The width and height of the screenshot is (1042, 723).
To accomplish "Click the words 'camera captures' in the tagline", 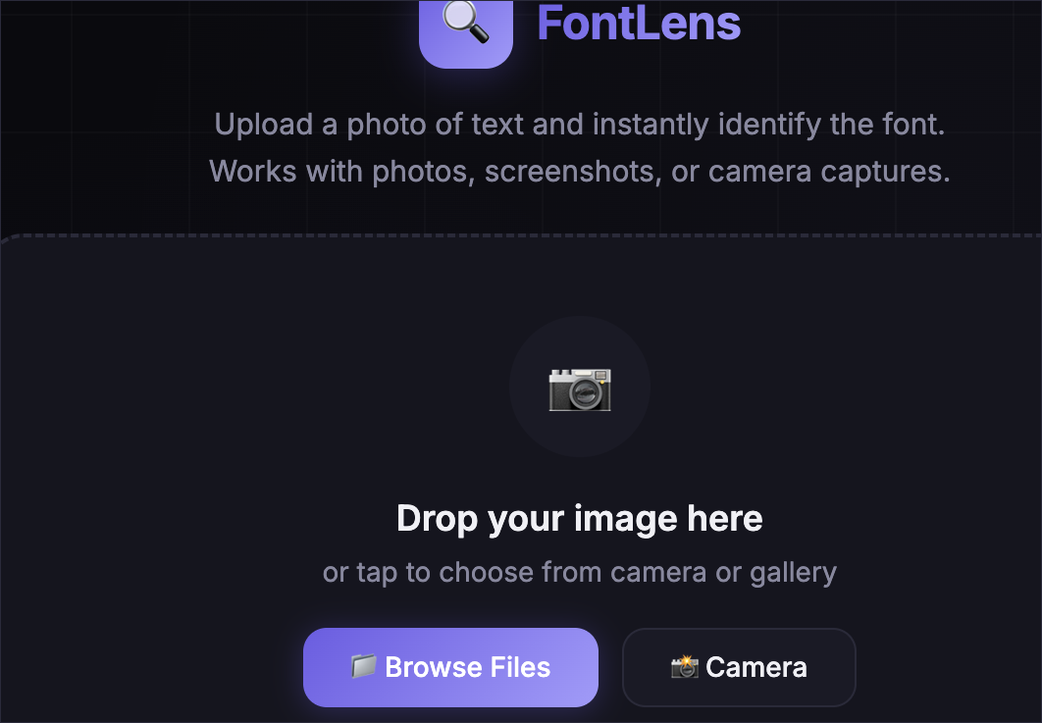I will click(829, 172).
